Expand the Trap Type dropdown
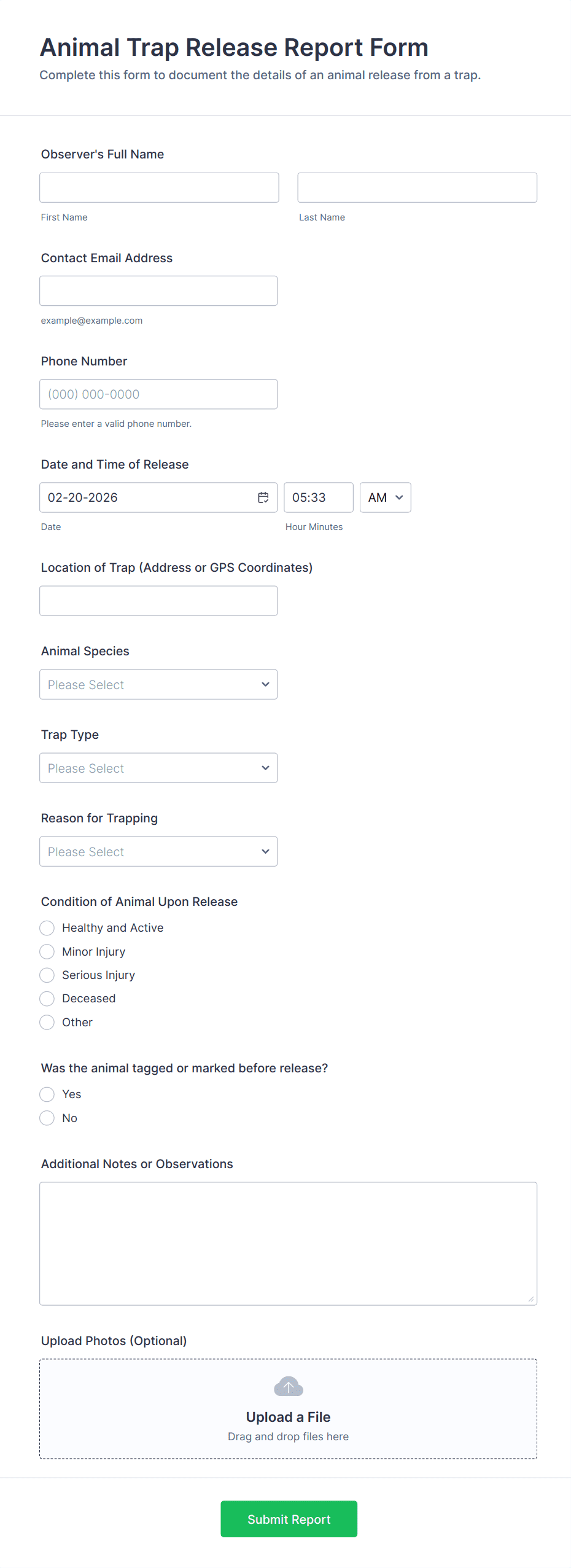Viewport: 571px width, 1568px height. click(158, 768)
